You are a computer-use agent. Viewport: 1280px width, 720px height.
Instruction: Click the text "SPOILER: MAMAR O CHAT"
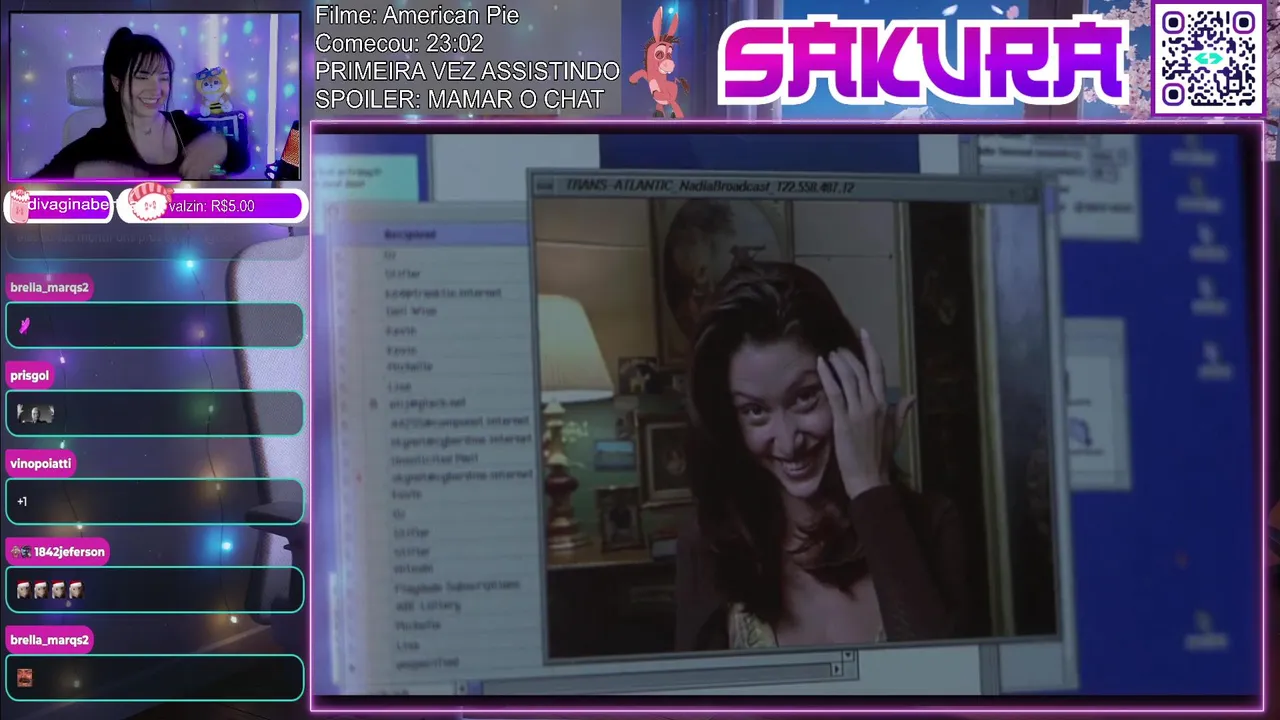459,100
